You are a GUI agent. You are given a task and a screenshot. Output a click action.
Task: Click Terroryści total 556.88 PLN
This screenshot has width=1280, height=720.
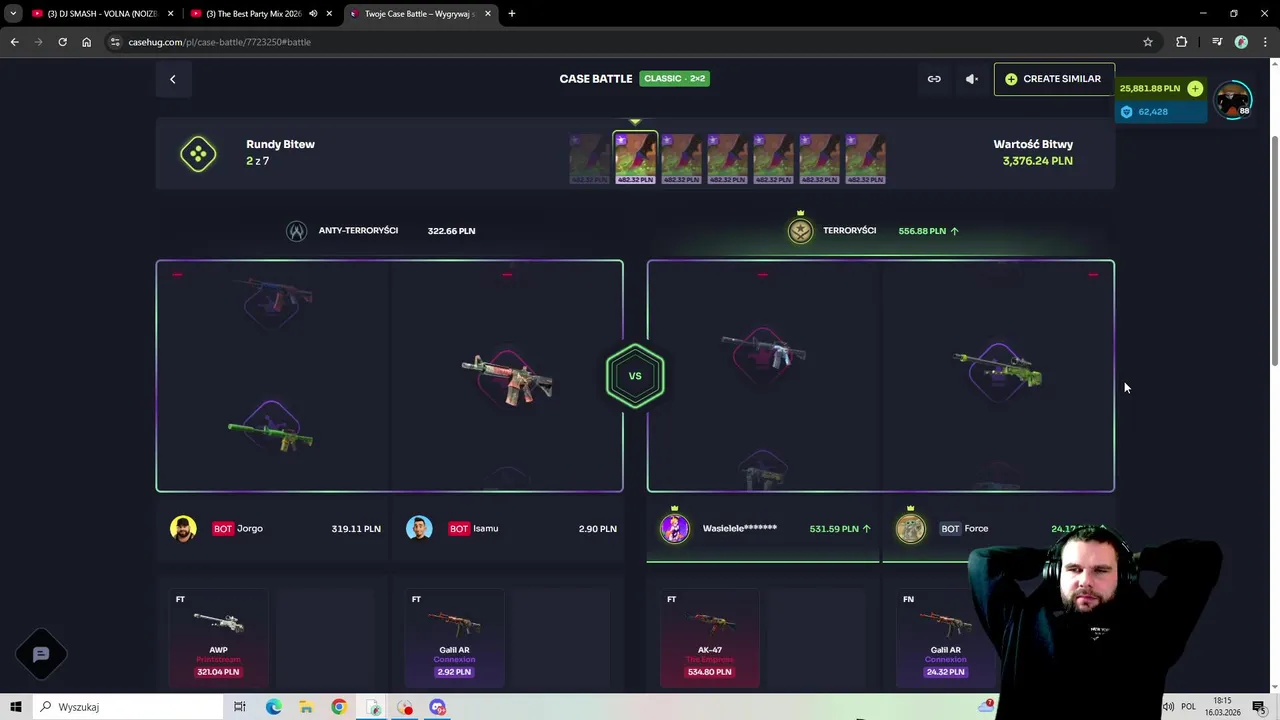(922, 231)
